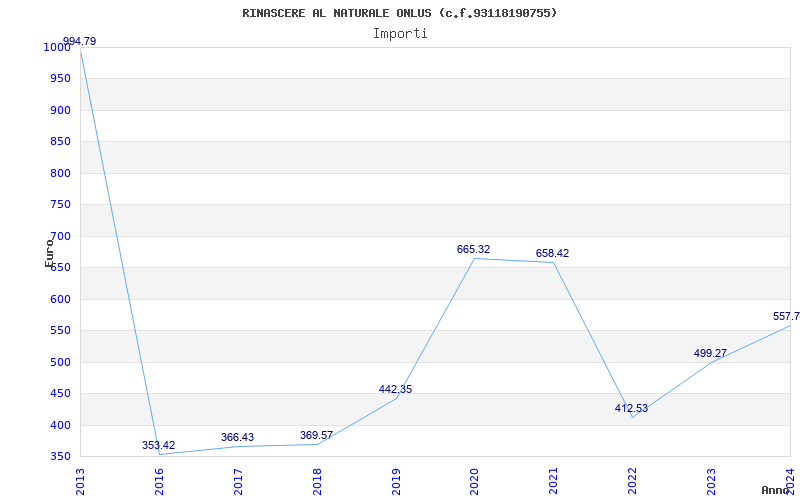
Task: Click the 2024 x-axis year label
Action: click(x=790, y=482)
